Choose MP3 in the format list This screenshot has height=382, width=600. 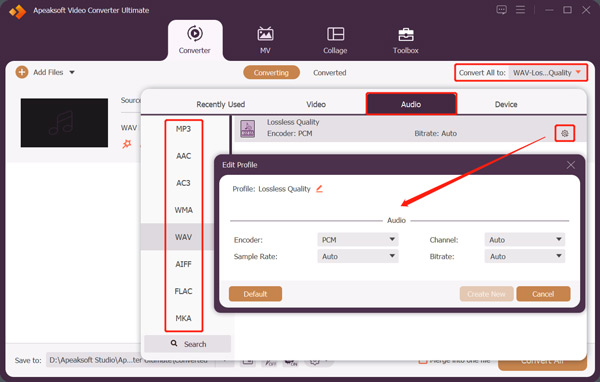[183, 129]
